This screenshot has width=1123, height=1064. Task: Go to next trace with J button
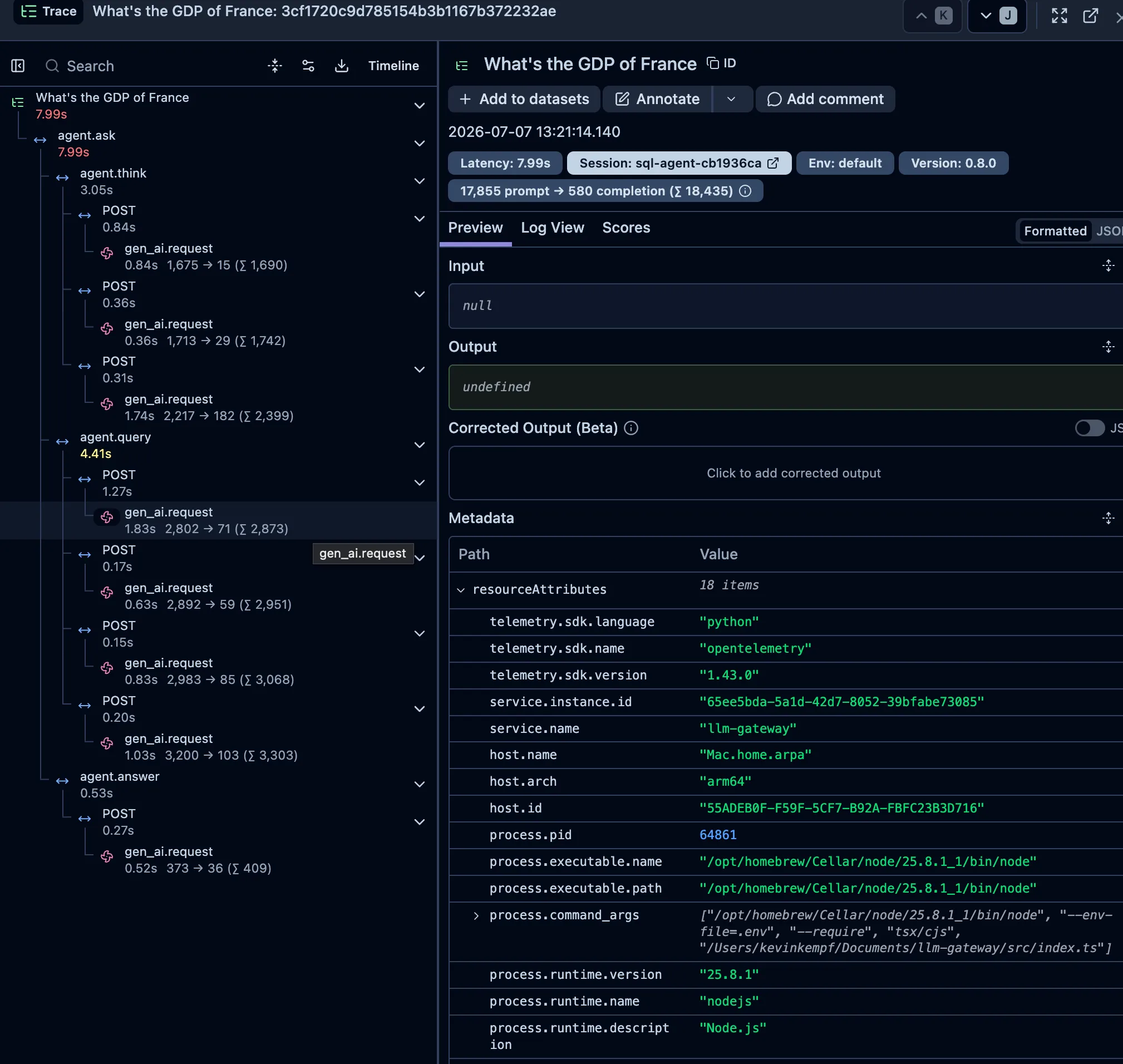(x=997, y=16)
